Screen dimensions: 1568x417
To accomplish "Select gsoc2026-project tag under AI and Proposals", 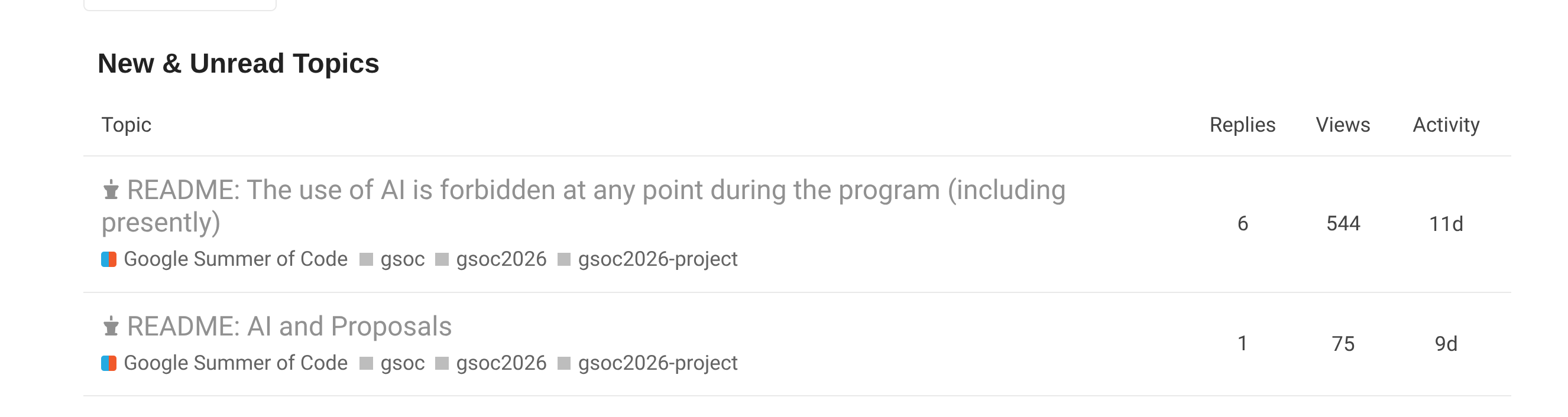I will (657, 363).
